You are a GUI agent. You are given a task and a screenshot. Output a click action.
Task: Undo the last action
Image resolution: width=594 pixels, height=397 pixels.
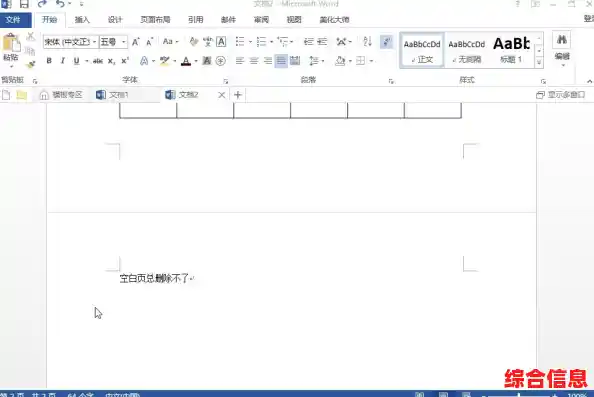pyautogui.click(x=60, y=4)
